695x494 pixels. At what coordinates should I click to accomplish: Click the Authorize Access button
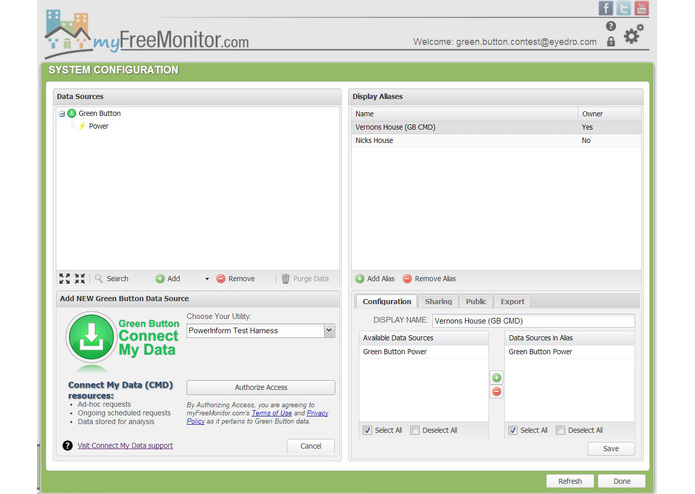tap(261, 387)
